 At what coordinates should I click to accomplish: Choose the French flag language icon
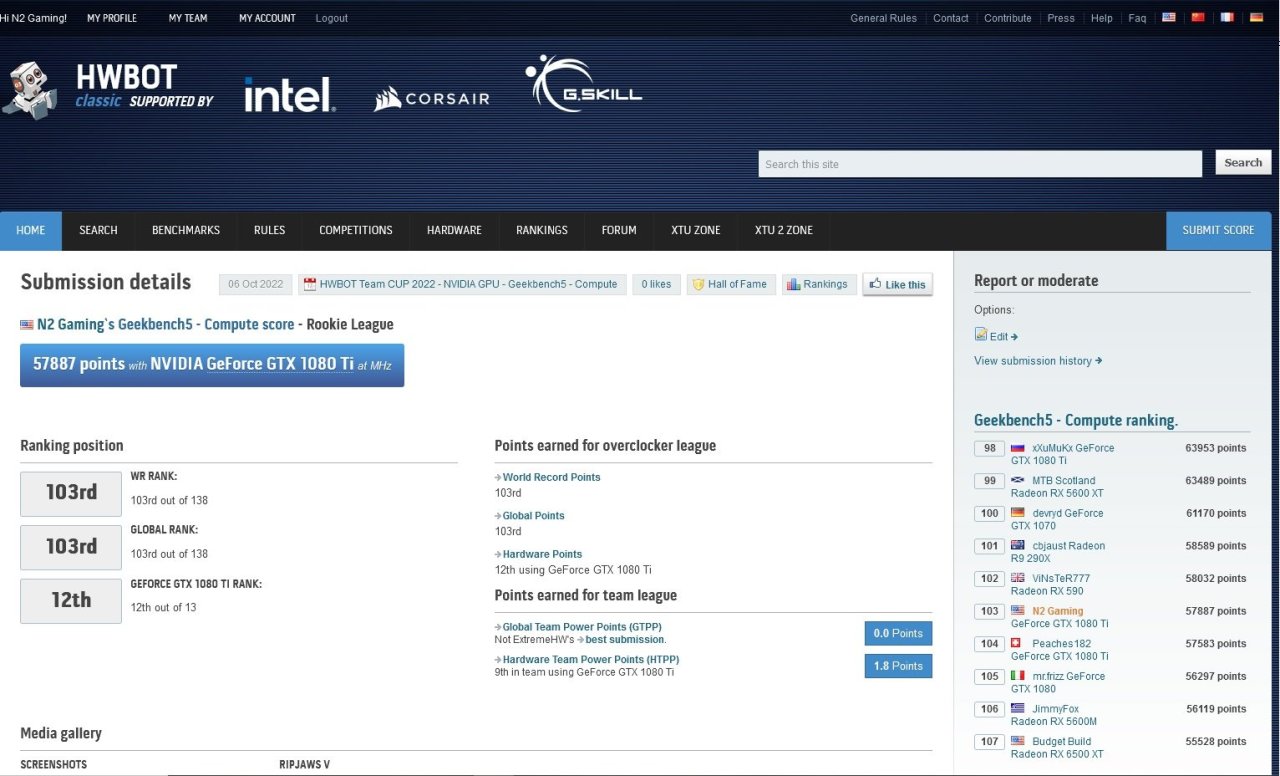click(1227, 18)
